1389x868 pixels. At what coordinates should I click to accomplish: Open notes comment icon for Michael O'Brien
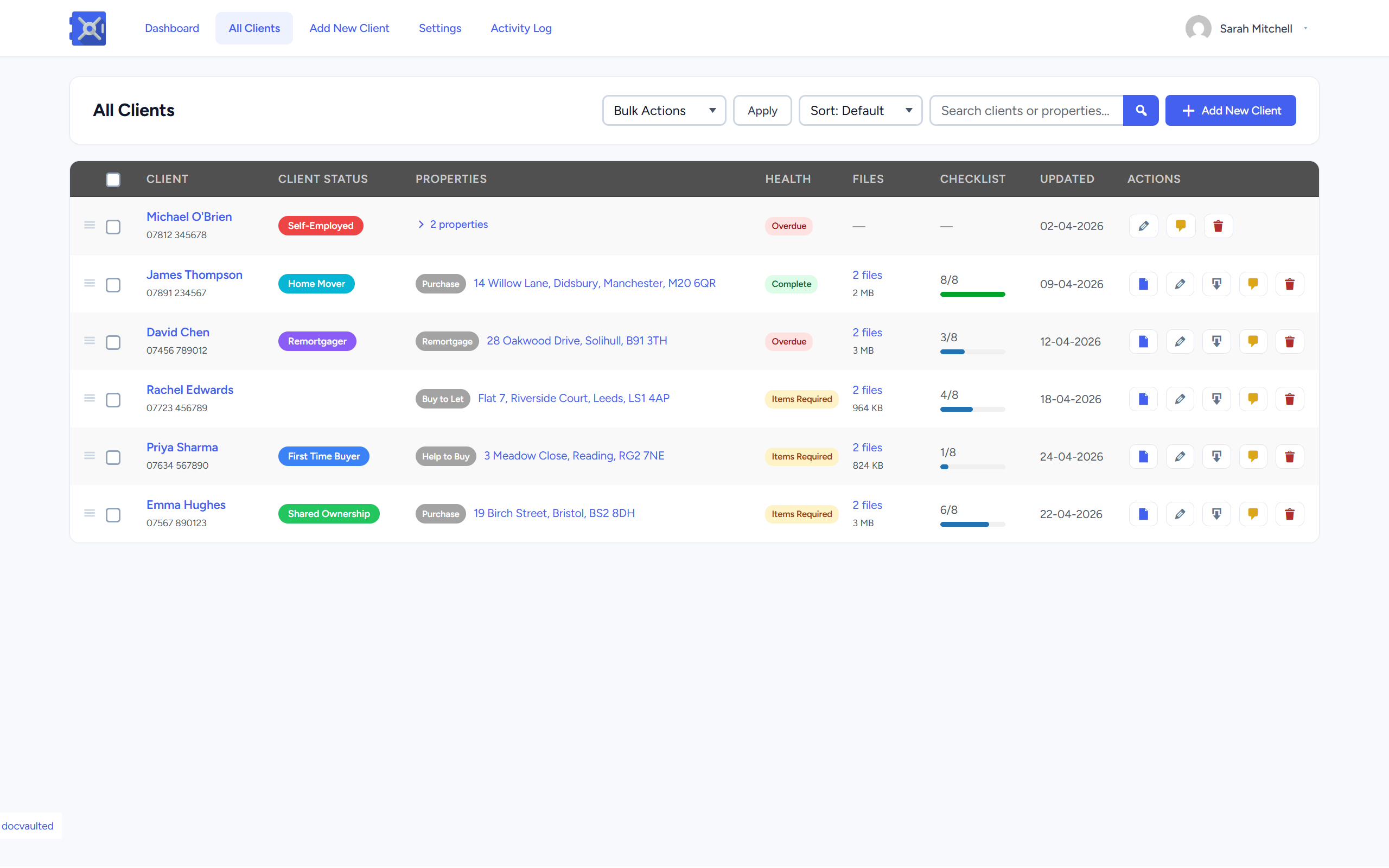pyautogui.click(x=1180, y=226)
